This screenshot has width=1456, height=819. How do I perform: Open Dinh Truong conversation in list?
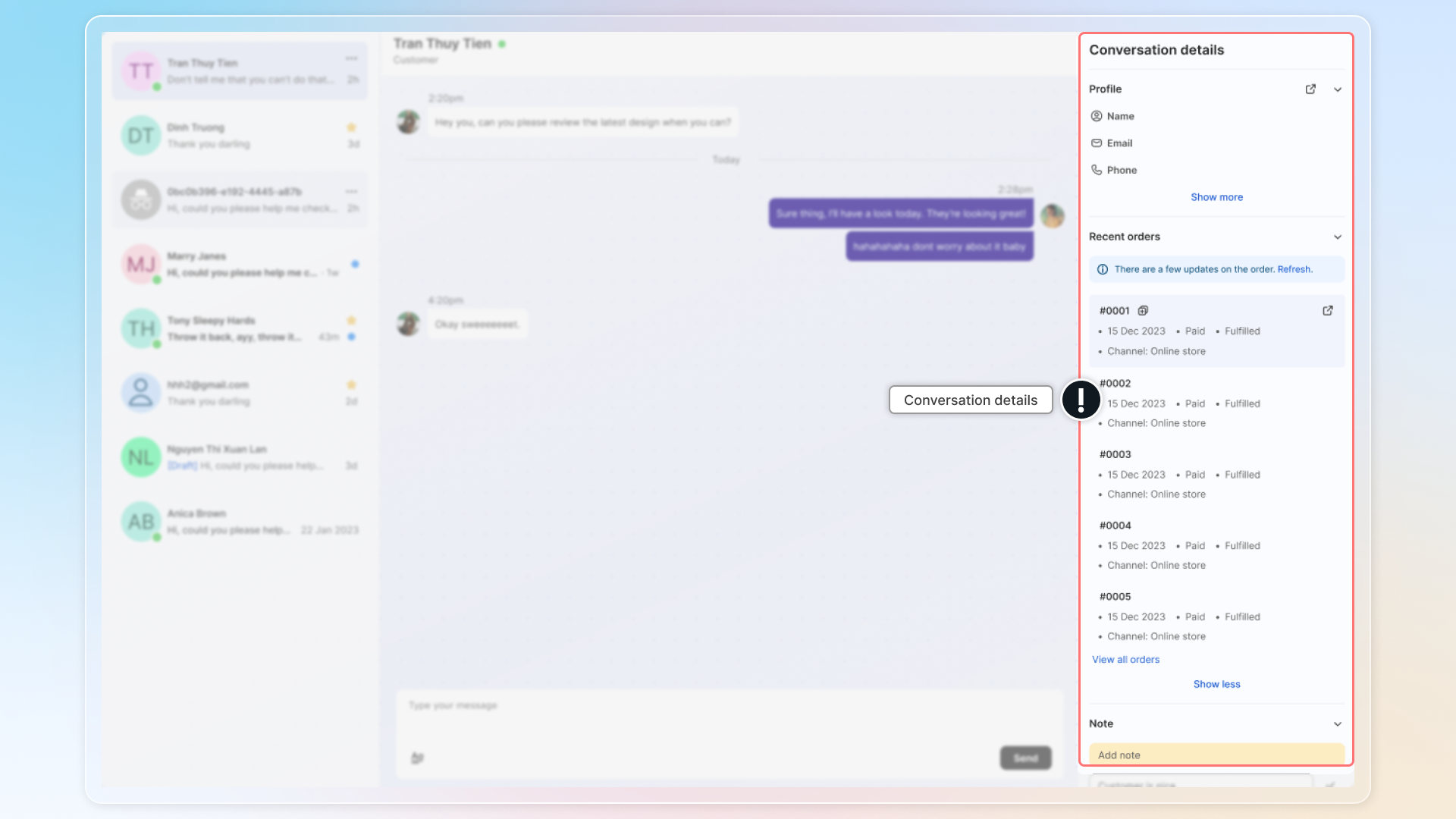[240, 136]
